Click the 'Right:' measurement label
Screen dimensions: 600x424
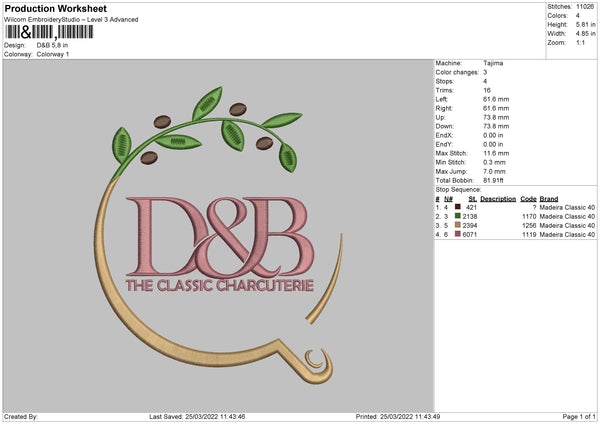444,108
